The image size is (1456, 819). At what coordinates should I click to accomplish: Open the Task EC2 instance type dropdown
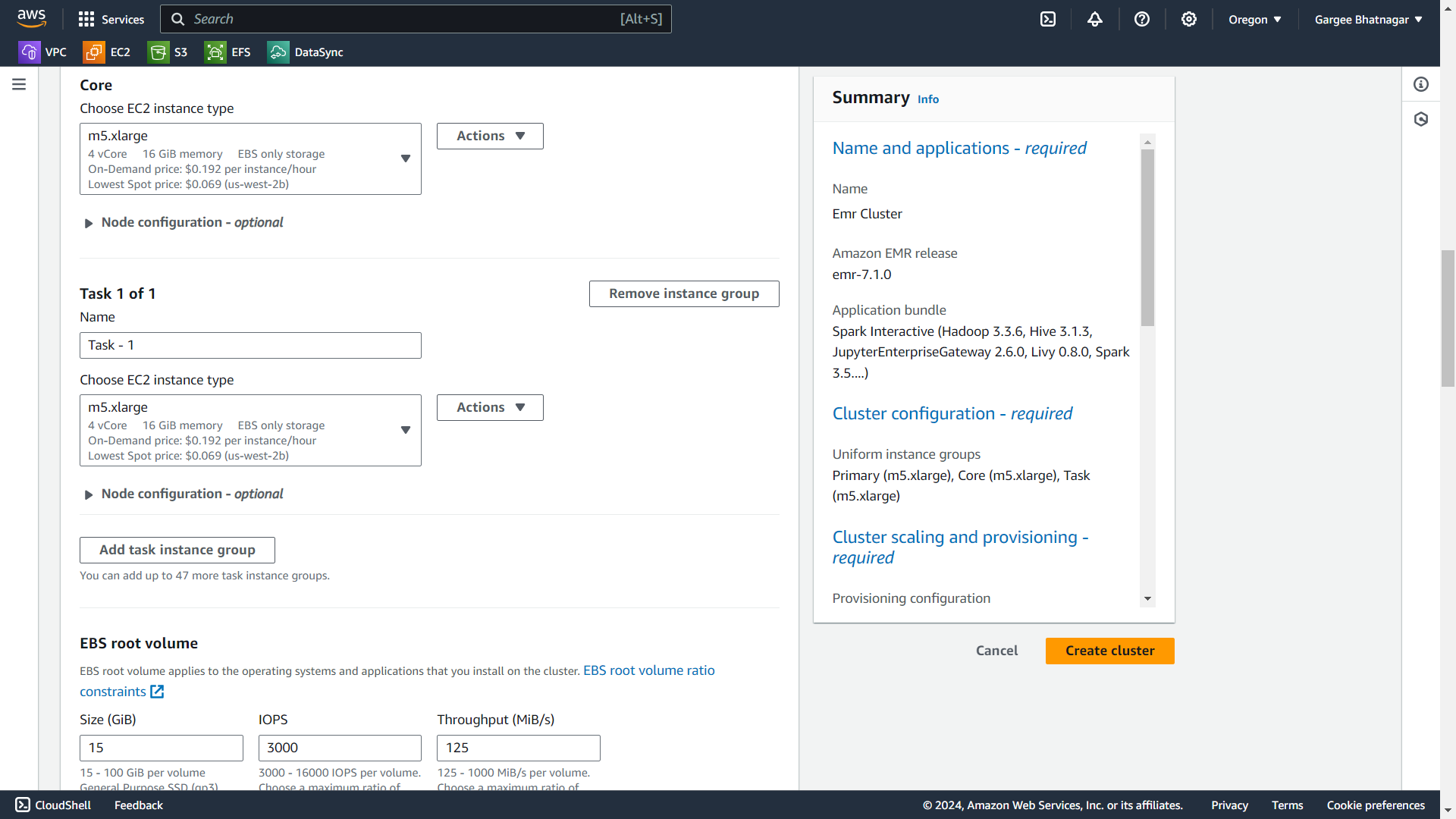tap(250, 431)
